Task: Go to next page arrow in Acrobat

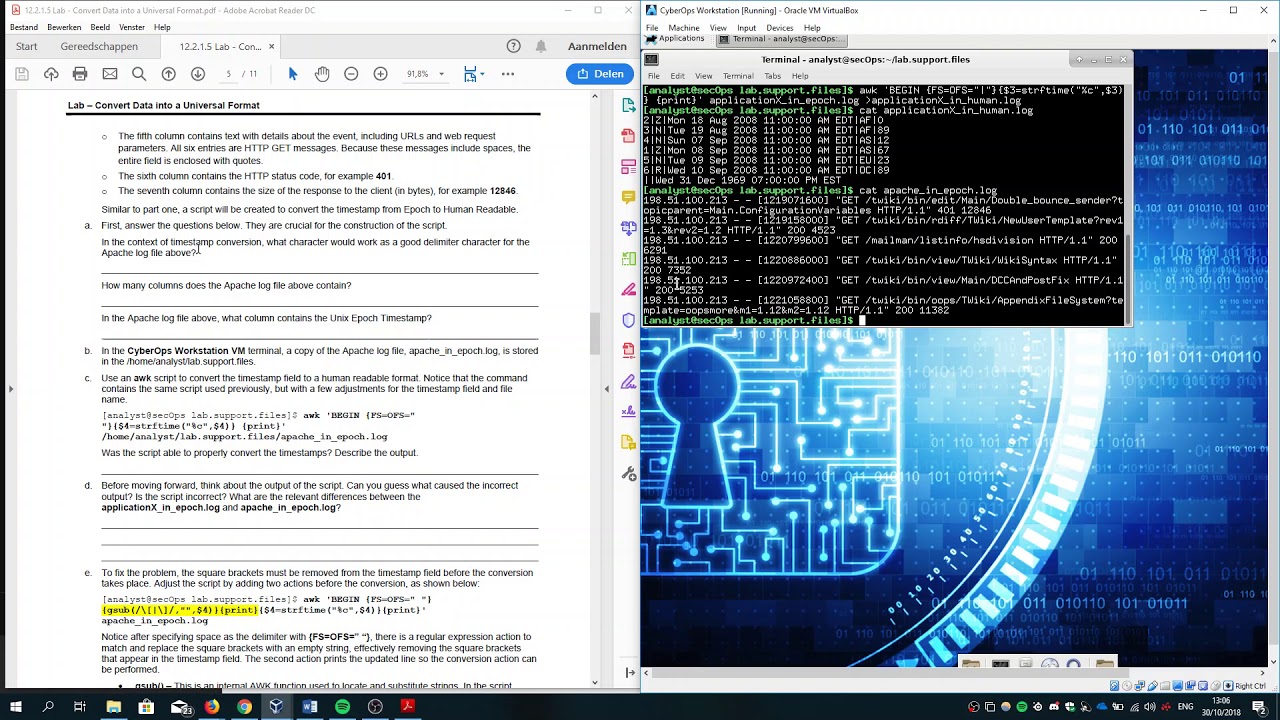Action: coord(198,74)
